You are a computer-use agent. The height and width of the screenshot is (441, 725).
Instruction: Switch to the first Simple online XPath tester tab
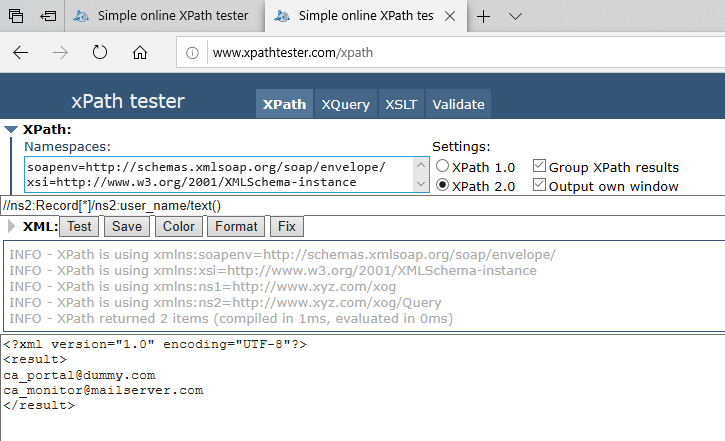click(165, 16)
